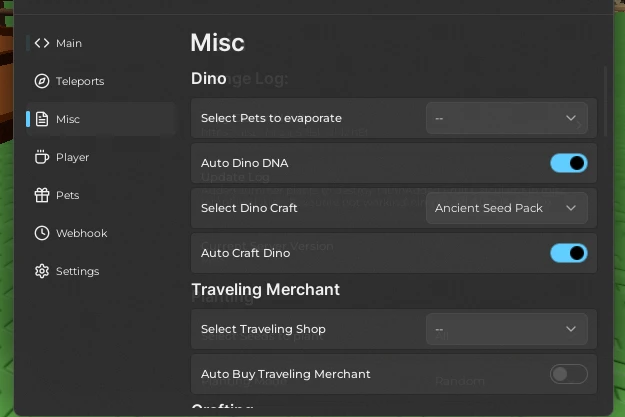Image resolution: width=625 pixels, height=417 pixels.
Task: Click the document icon beside Misc
Action: pyautogui.click(x=42, y=119)
